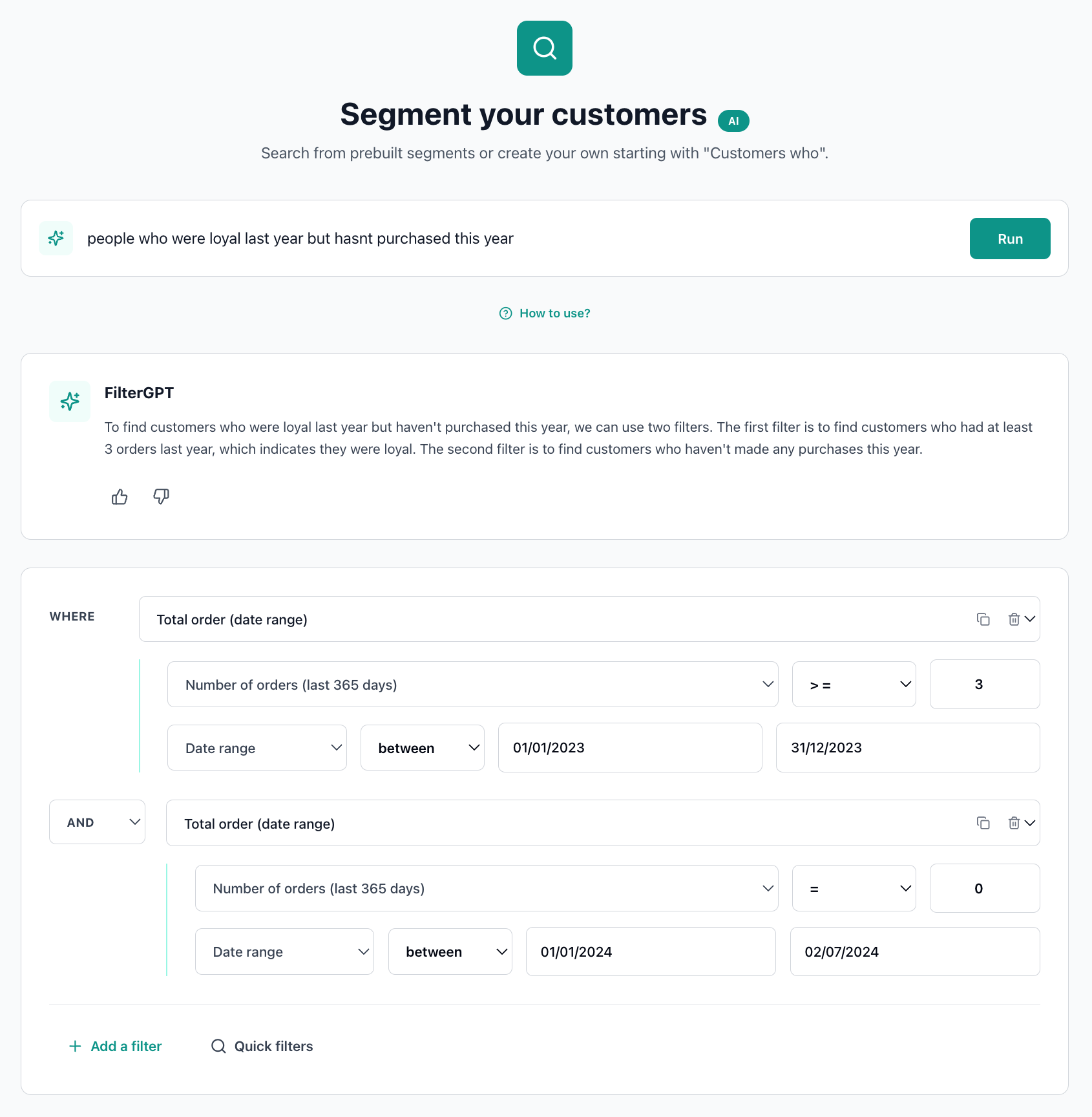Image resolution: width=1092 pixels, height=1117 pixels.
Task: Give thumbs up to FilterGPT response
Action: click(x=119, y=496)
